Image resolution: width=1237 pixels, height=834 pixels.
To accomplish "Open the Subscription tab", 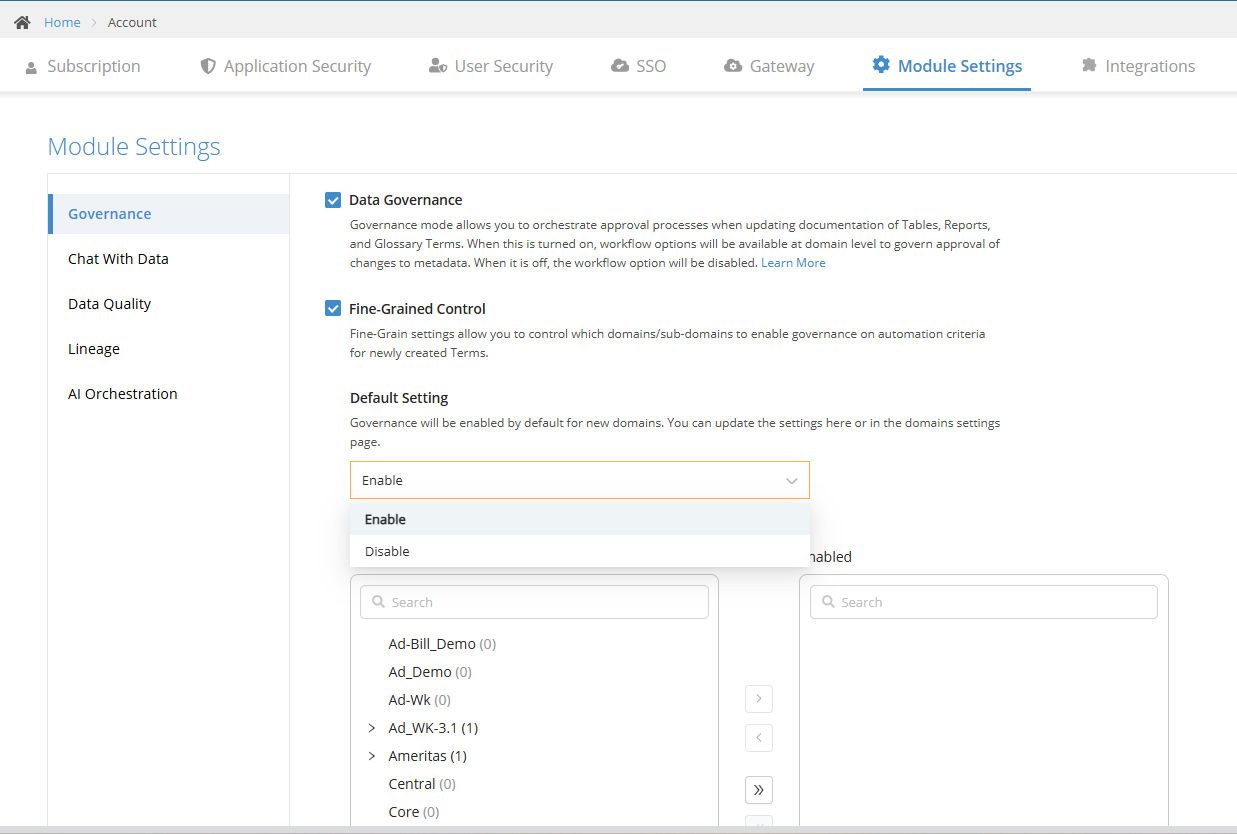I will (81, 66).
